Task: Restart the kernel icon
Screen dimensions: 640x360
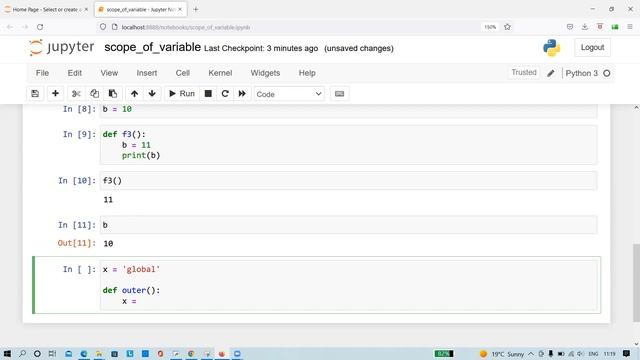Action: tap(225, 94)
